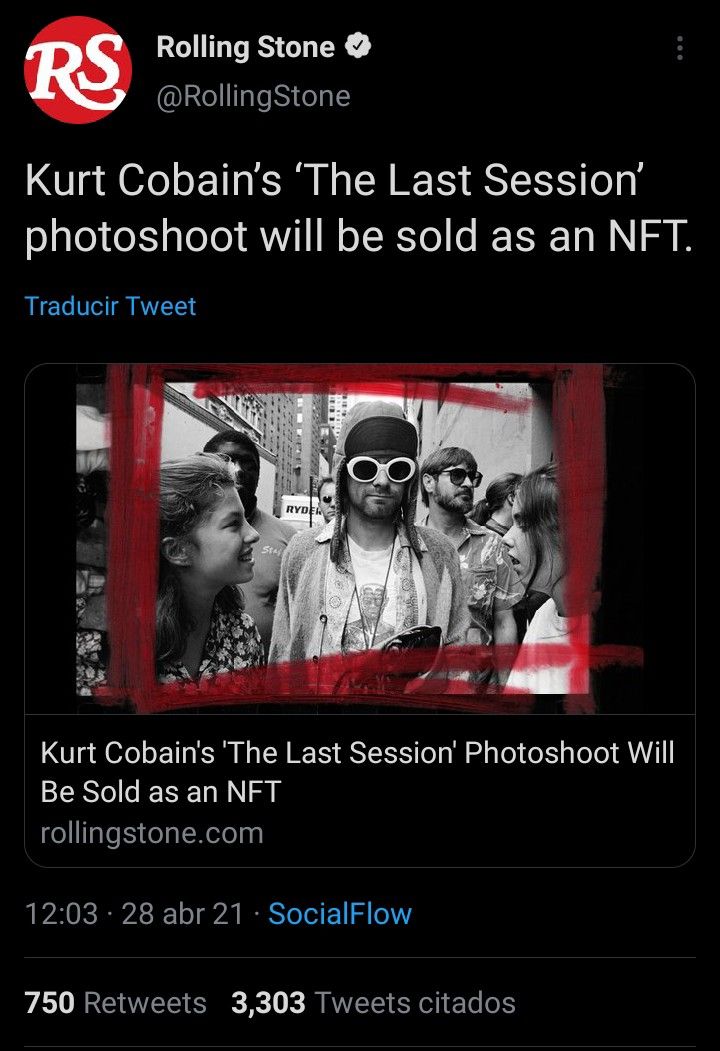This screenshot has height=1051, width=720.
Task: View the 3,303 Tweets citados list
Action: tap(270, 1003)
